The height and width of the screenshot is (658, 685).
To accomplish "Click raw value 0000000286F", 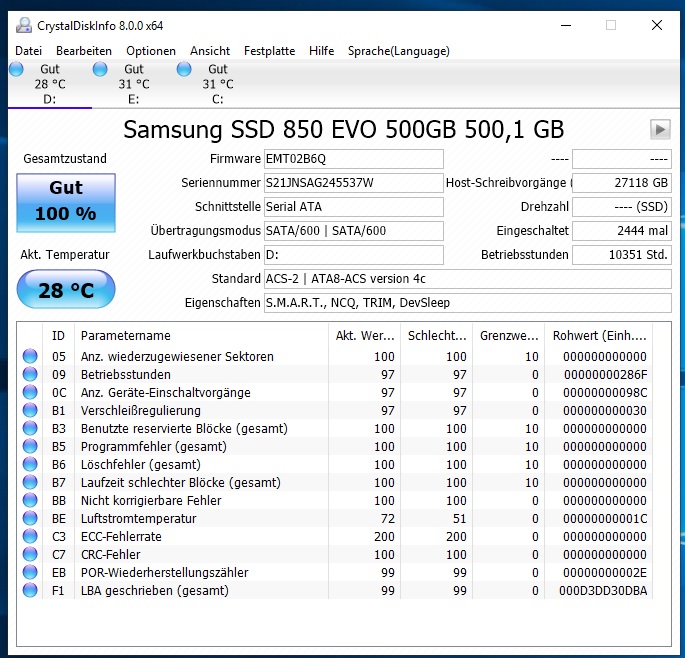I will (x=605, y=374).
